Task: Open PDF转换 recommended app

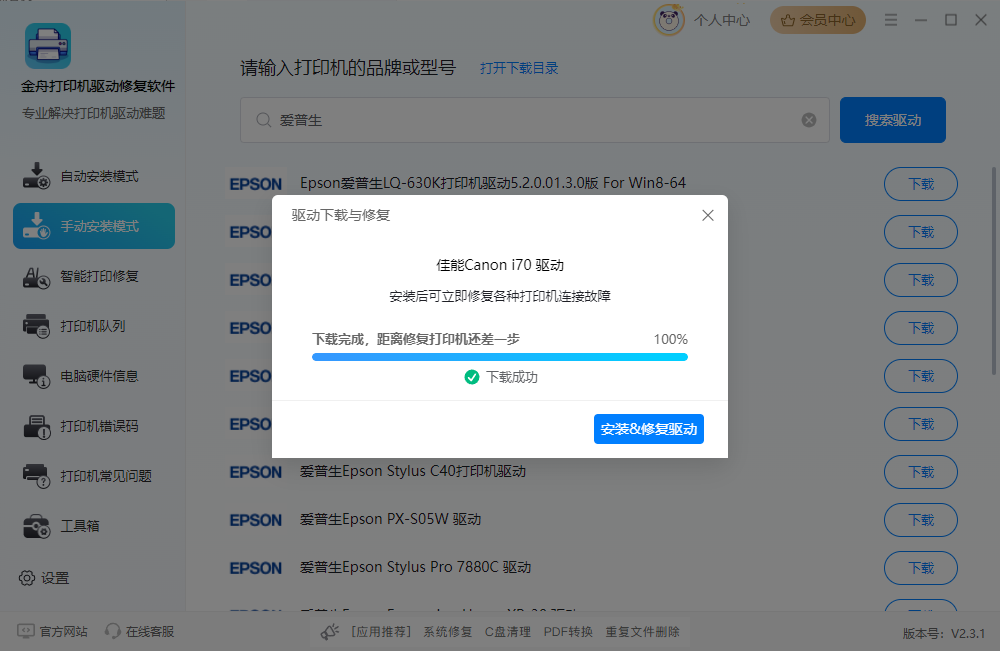Action: 568,631
